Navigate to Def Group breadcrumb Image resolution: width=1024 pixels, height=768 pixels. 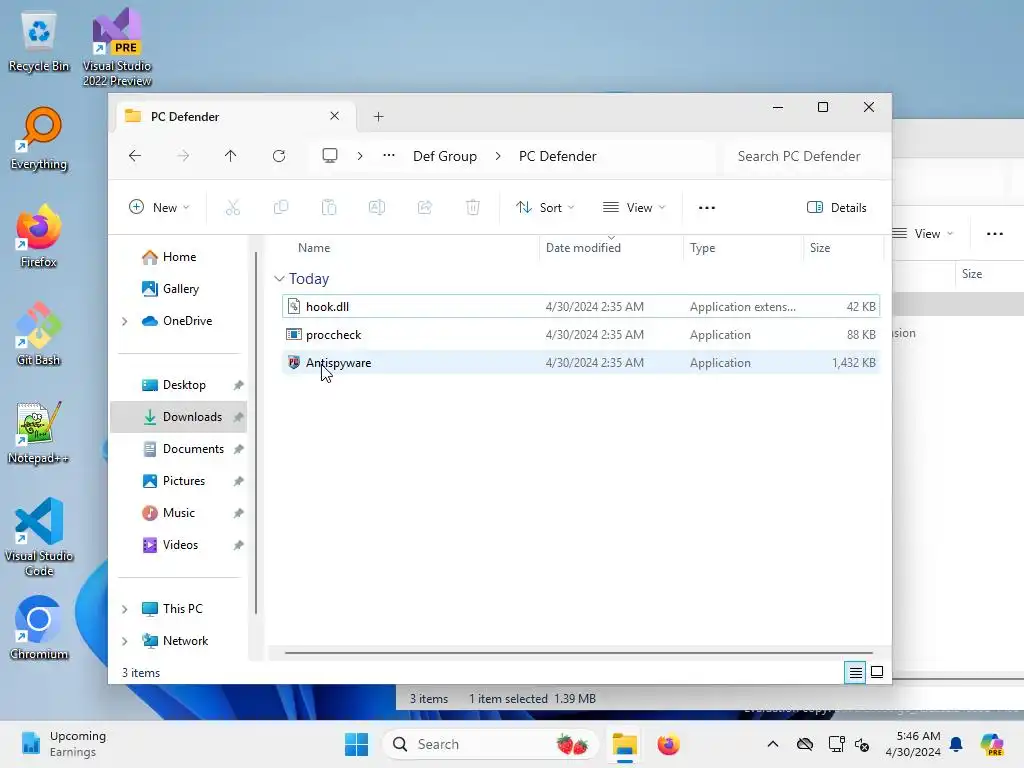point(445,156)
